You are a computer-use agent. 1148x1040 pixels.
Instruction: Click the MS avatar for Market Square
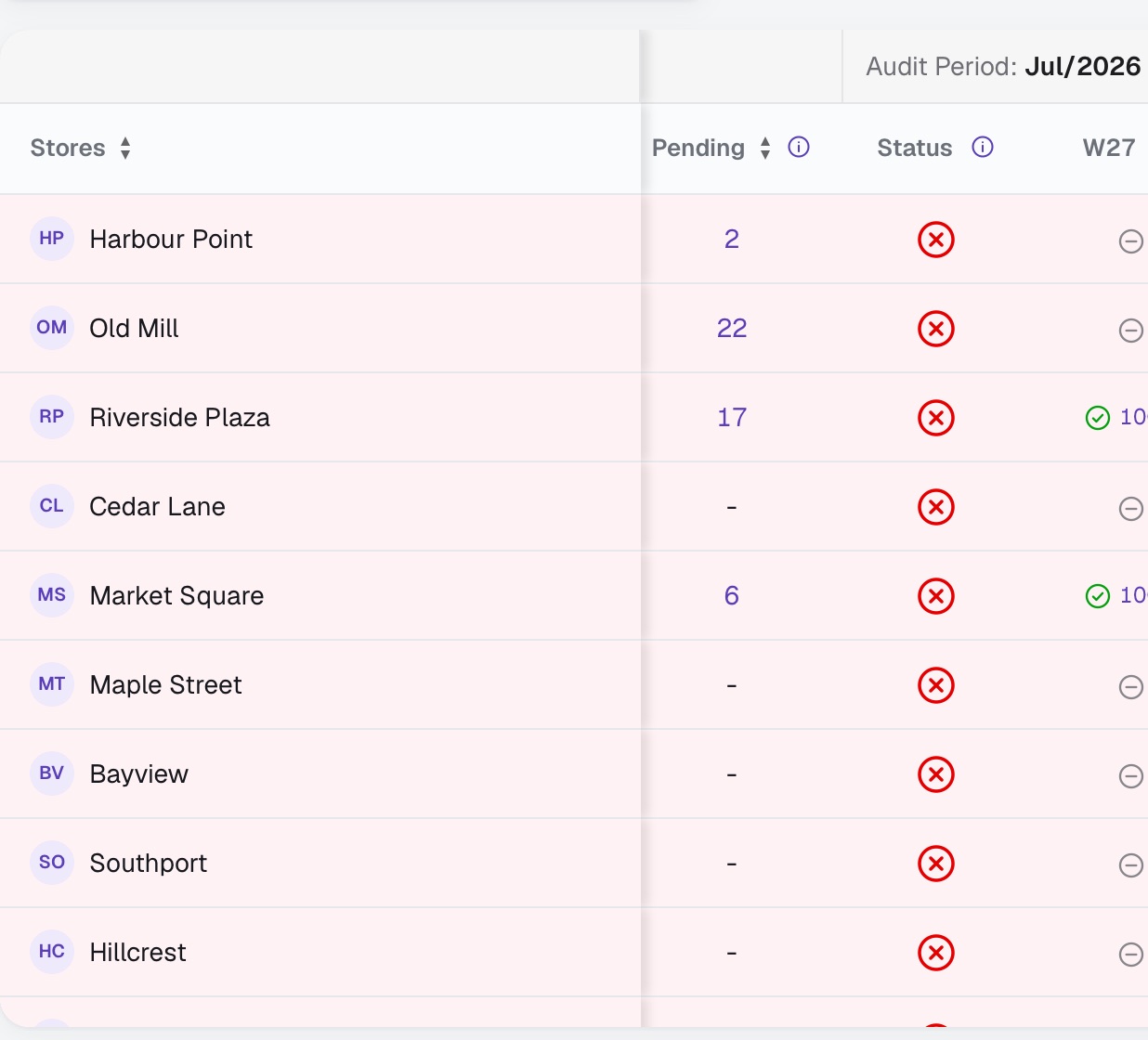52,595
